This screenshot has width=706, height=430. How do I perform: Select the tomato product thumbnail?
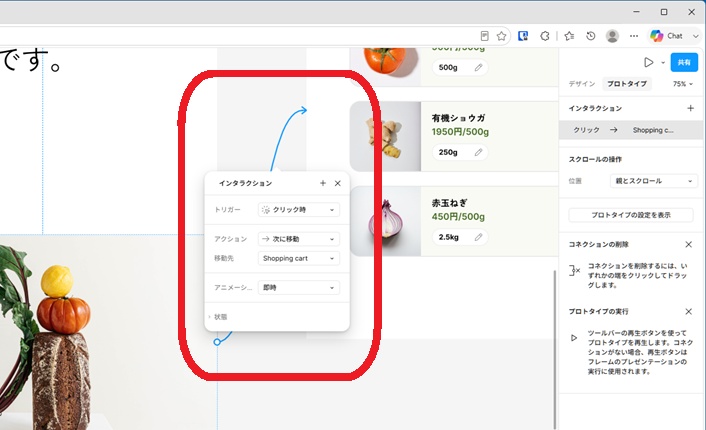[385, 67]
